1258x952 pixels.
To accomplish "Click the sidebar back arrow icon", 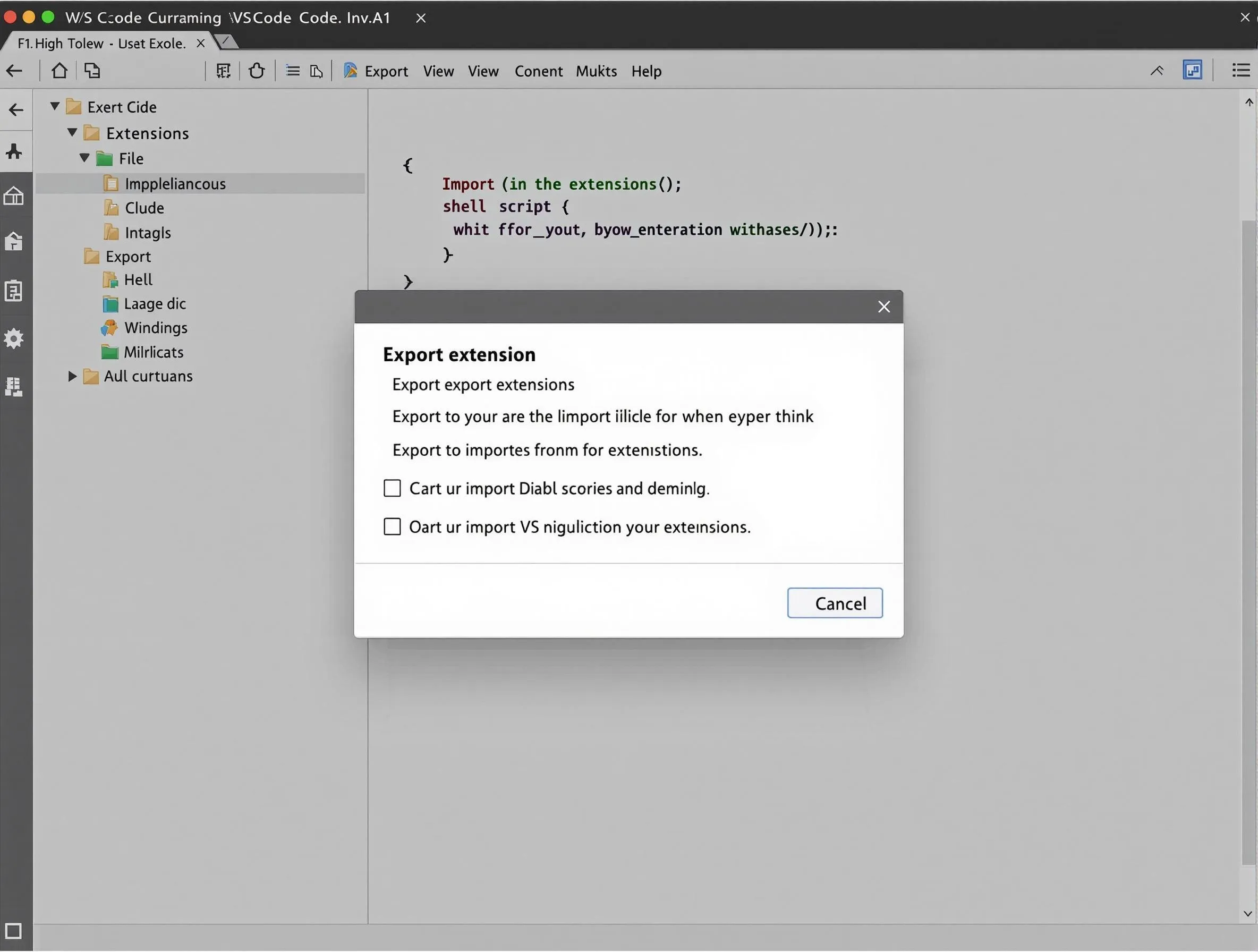I will [x=16, y=109].
